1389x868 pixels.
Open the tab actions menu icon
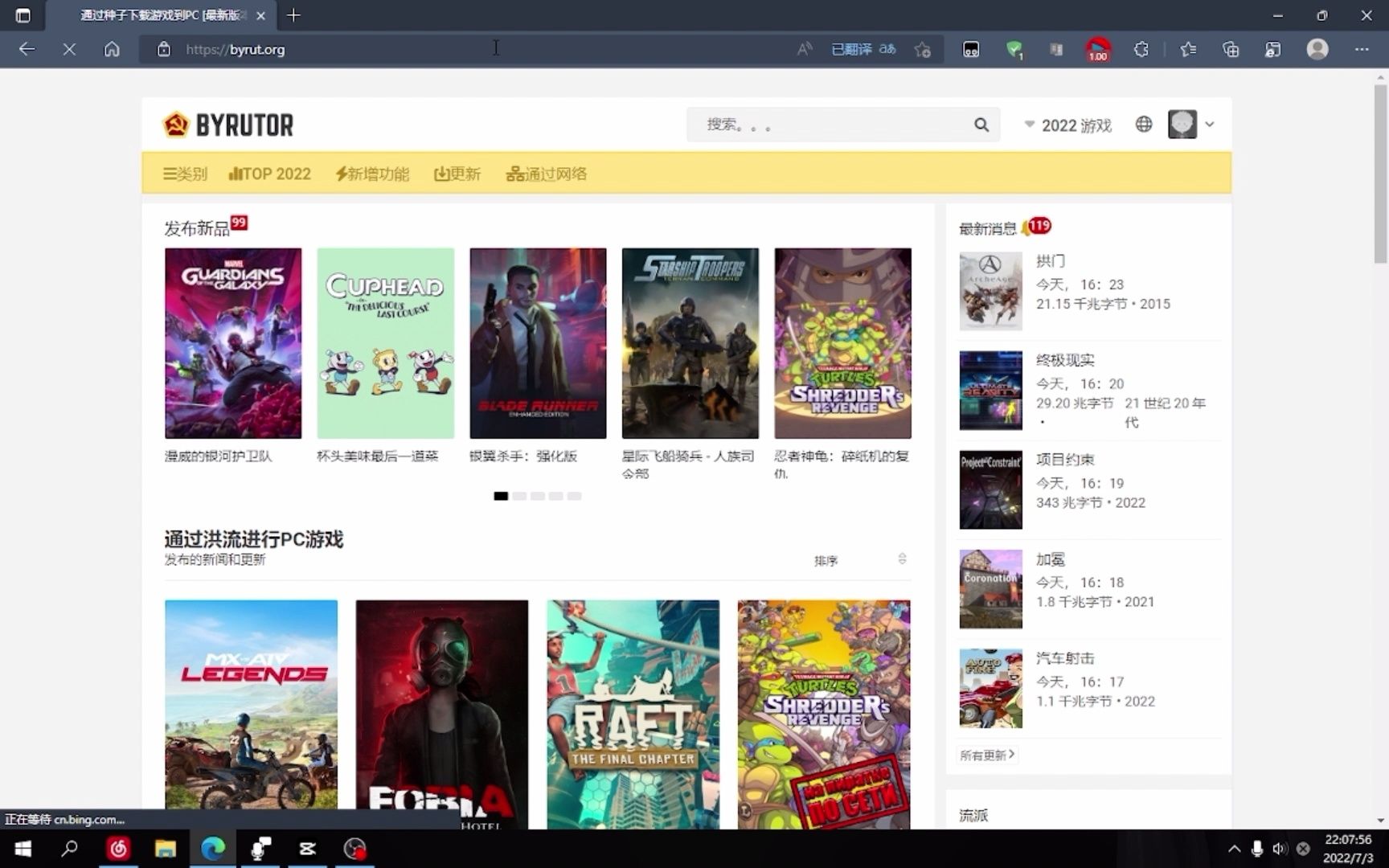point(23,15)
